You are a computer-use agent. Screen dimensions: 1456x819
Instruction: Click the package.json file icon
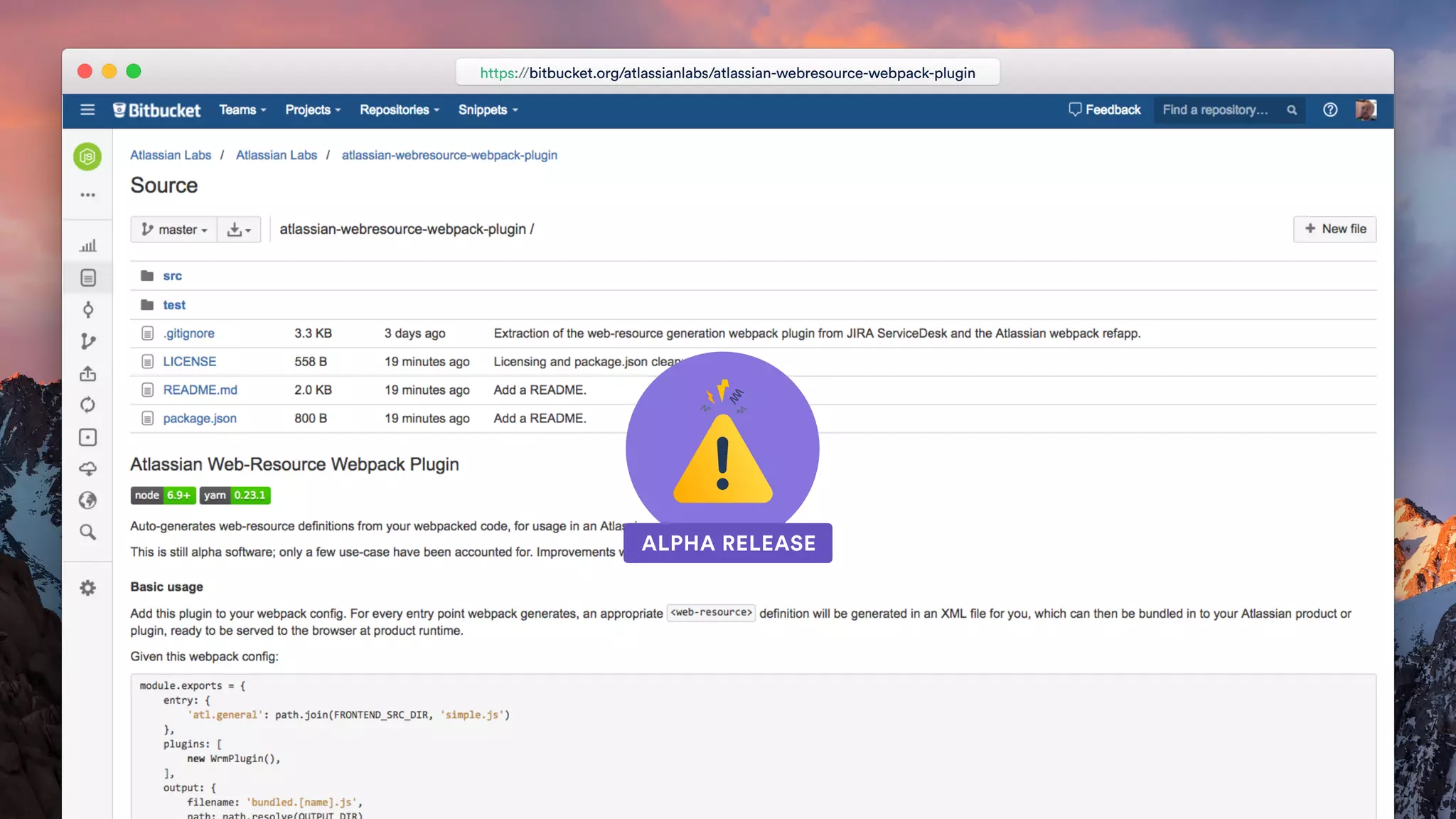click(147, 419)
